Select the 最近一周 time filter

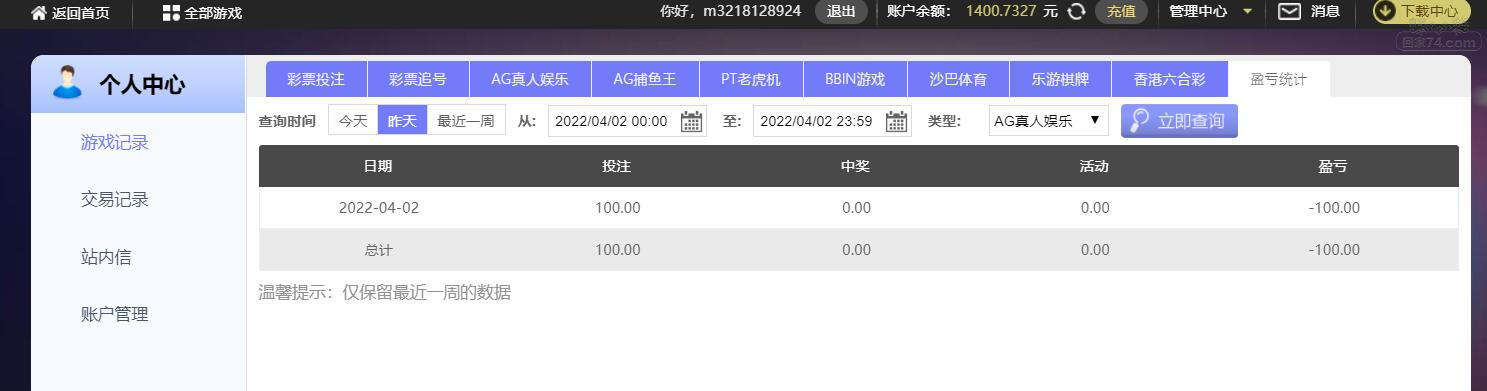pyautogui.click(x=466, y=121)
